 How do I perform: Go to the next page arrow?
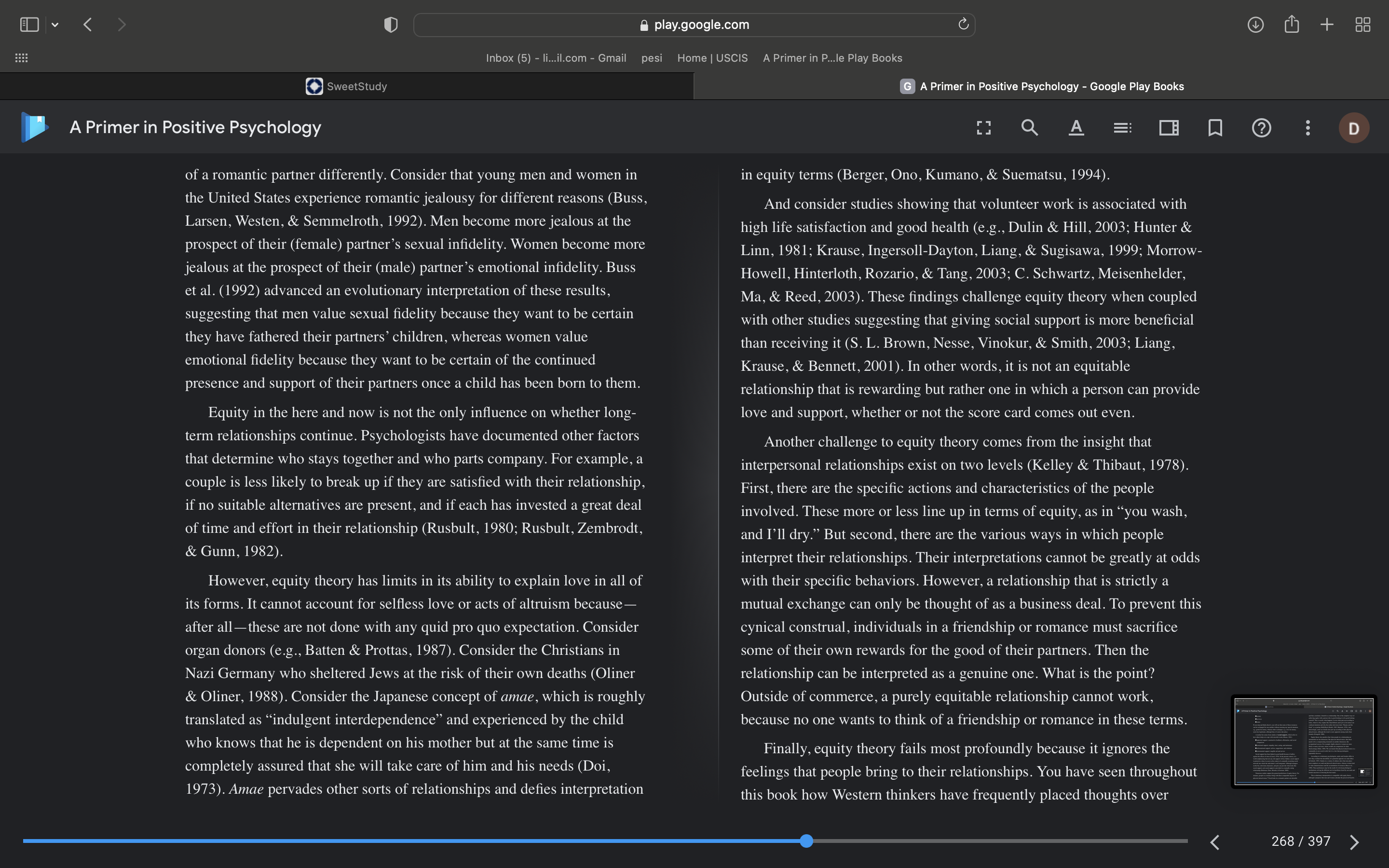pos(1355,841)
